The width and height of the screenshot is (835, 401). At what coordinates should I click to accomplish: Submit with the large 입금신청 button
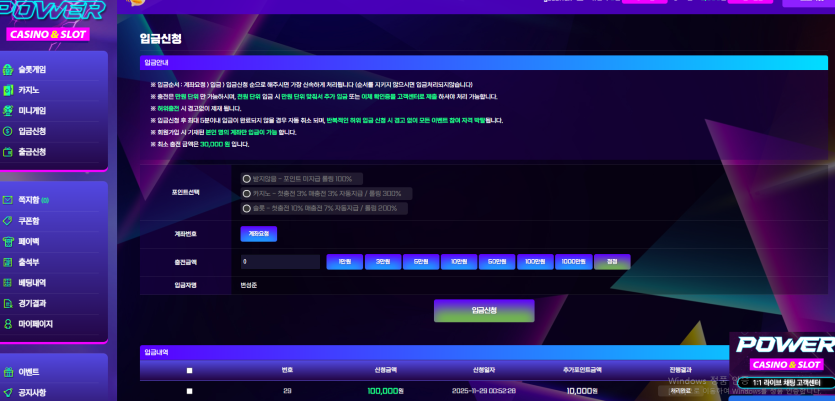(484, 310)
